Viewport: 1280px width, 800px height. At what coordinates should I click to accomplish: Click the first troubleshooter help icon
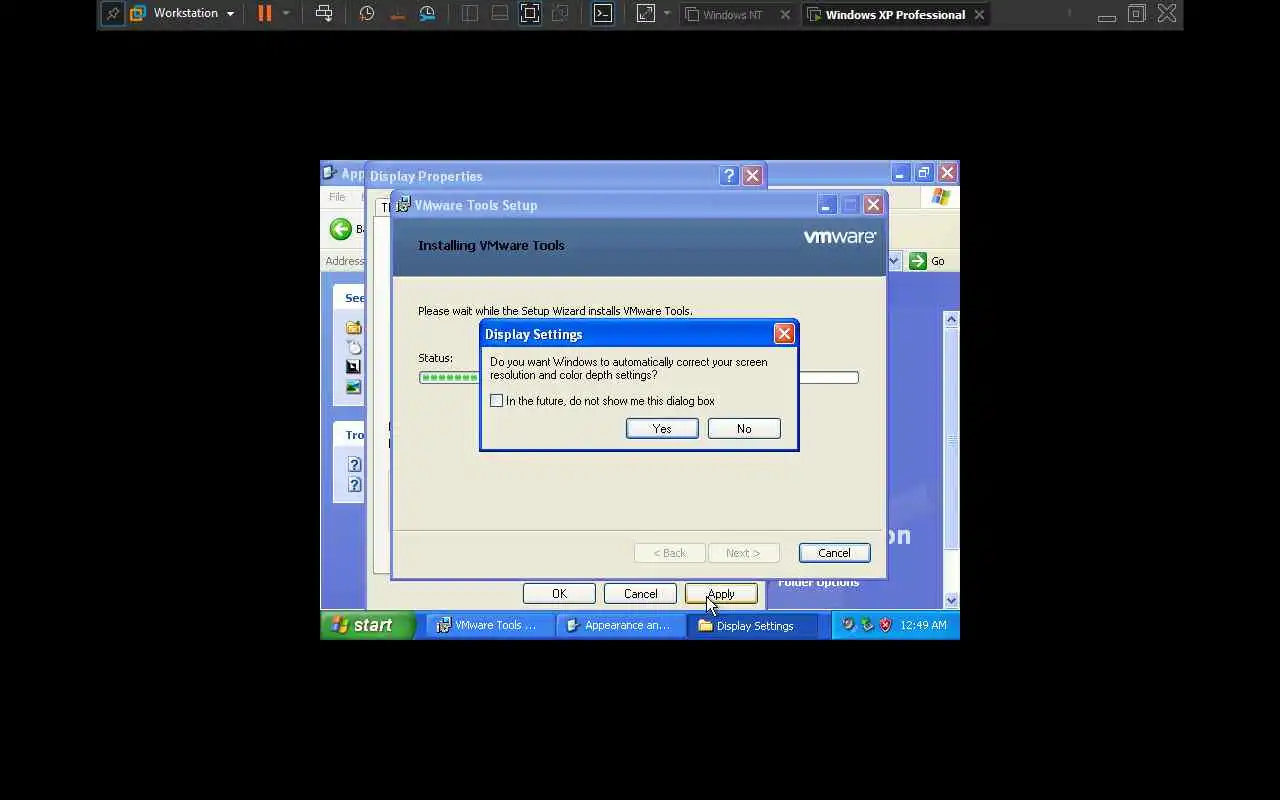[354, 464]
